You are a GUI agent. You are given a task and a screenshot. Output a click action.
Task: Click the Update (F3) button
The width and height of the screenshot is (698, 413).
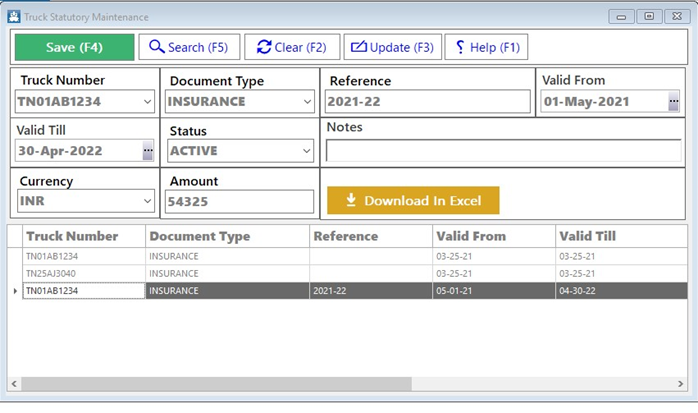393,47
